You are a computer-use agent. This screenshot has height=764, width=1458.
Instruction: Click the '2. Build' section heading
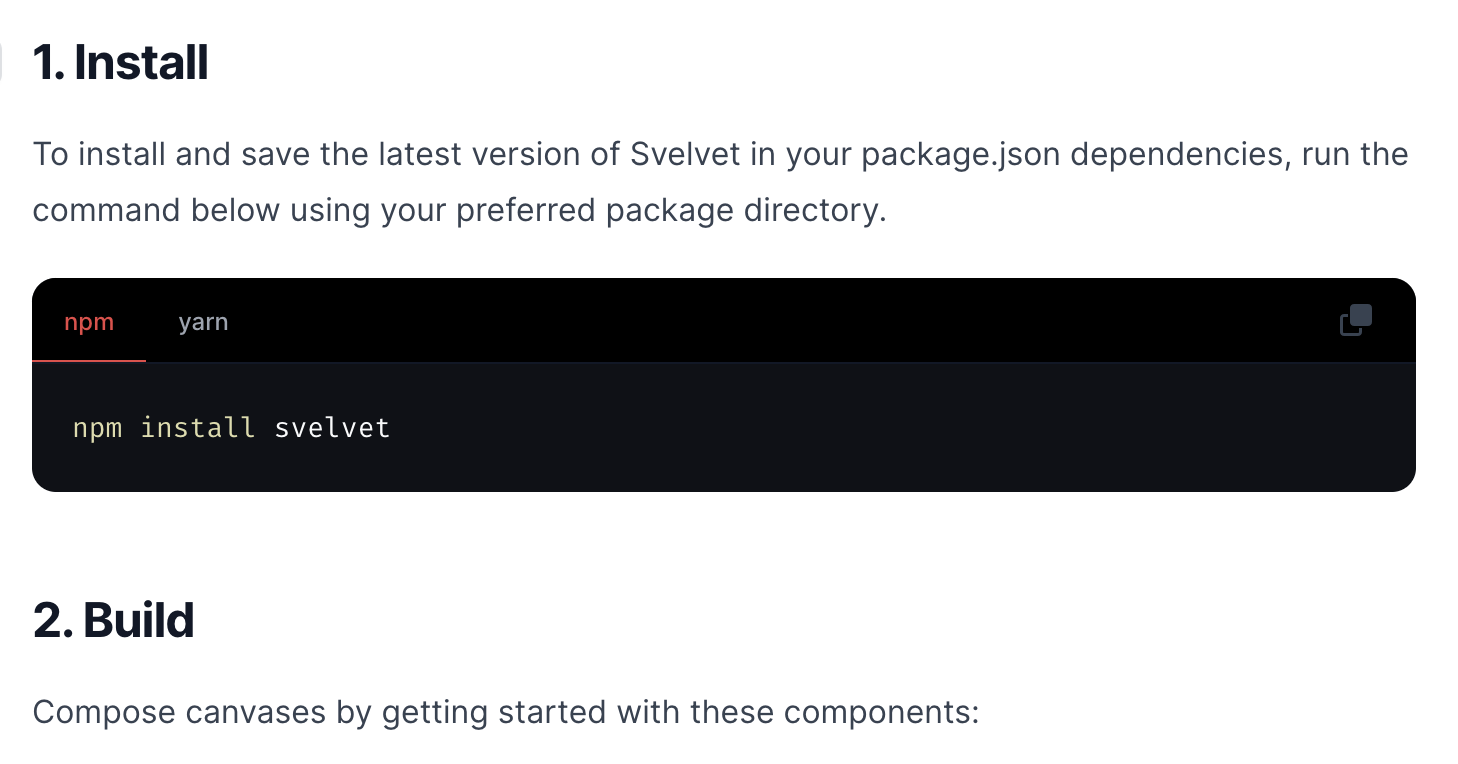pyautogui.click(x=113, y=620)
